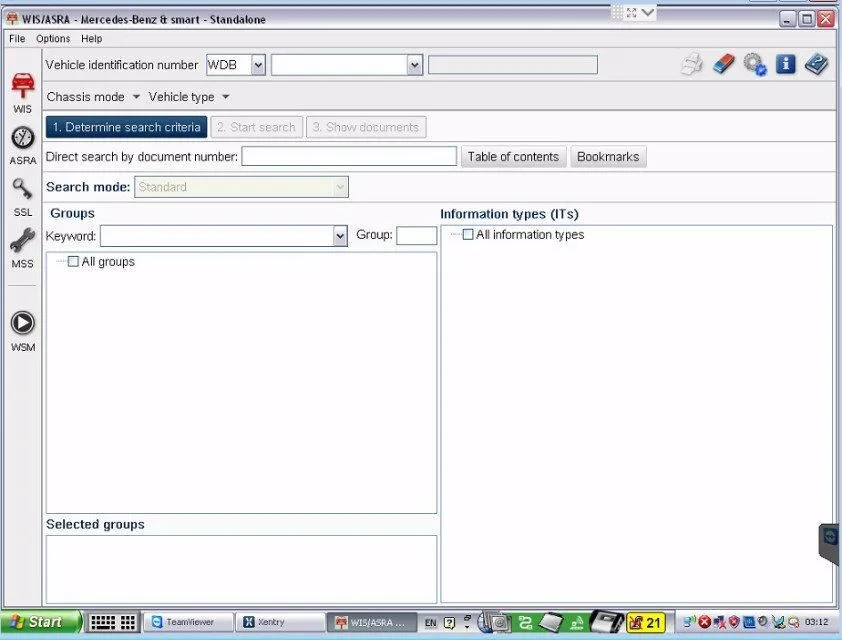Screen dimensions: 842x640
Task: Click the red shield tray icon
Action: (x=734, y=622)
